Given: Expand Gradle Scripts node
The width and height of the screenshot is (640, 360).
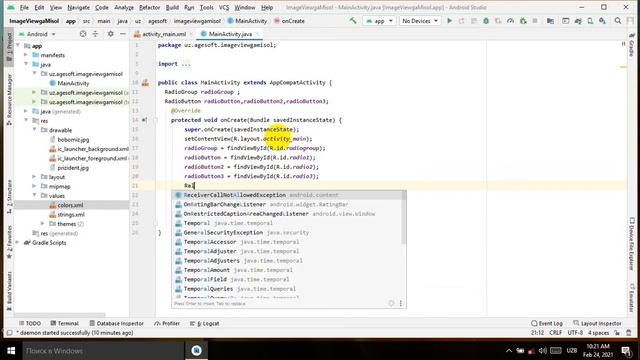Looking at the screenshot, I should [x=17, y=243].
